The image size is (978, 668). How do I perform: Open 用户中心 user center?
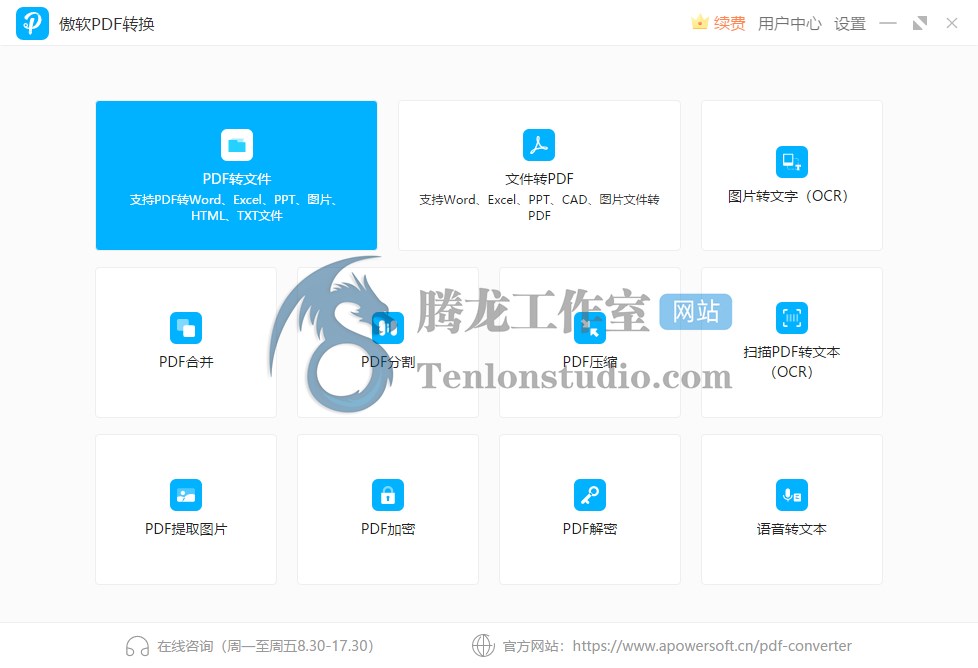point(790,24)
